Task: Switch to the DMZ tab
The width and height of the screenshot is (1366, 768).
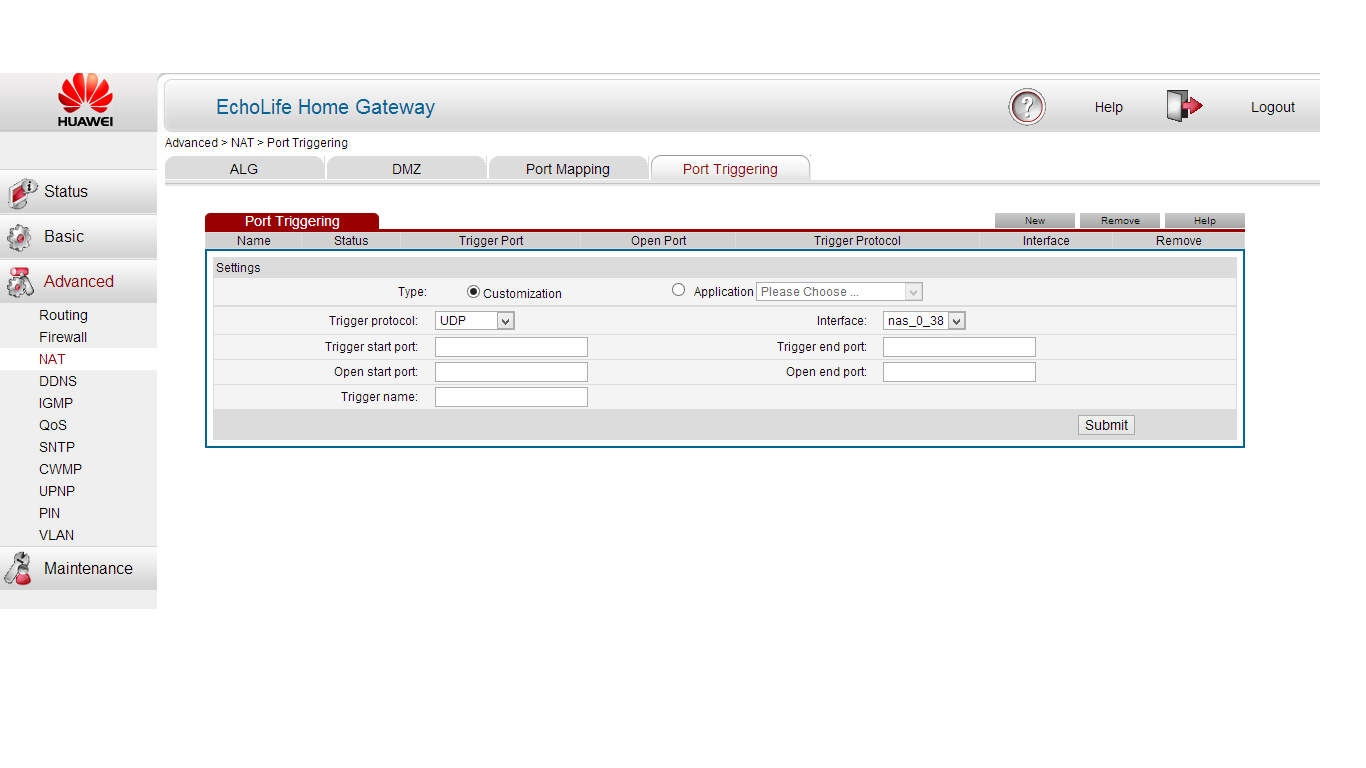Action: click(406, 169)
